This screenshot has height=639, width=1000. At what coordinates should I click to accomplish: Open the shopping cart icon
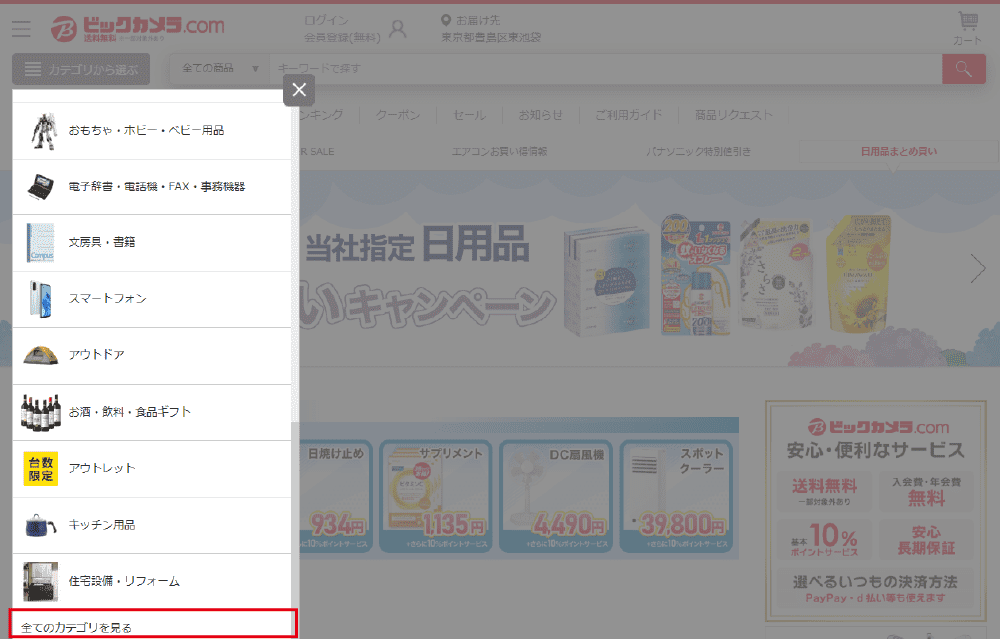(x=967, y=21)
